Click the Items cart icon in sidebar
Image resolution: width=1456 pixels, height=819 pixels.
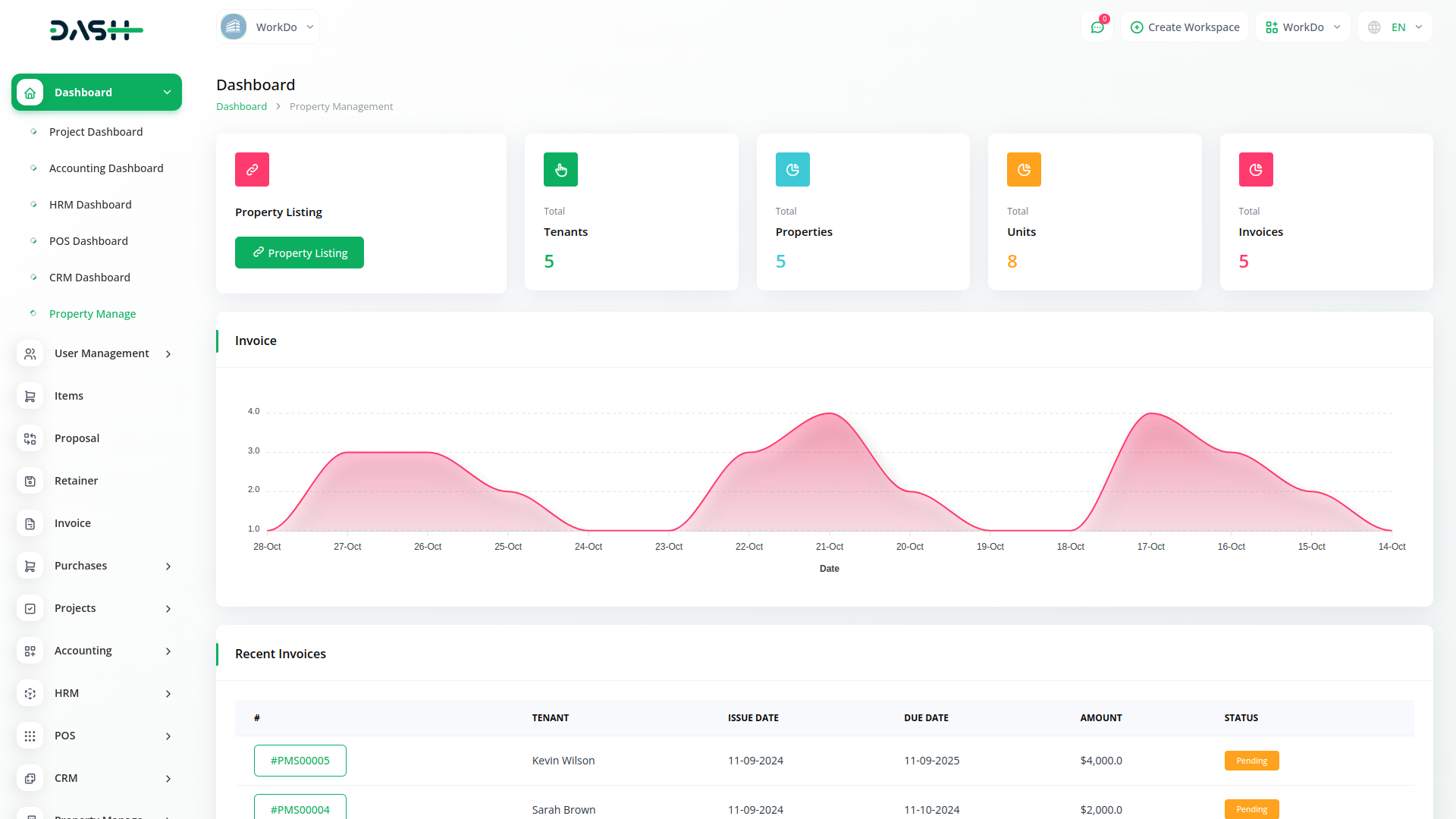click(30, 396)
